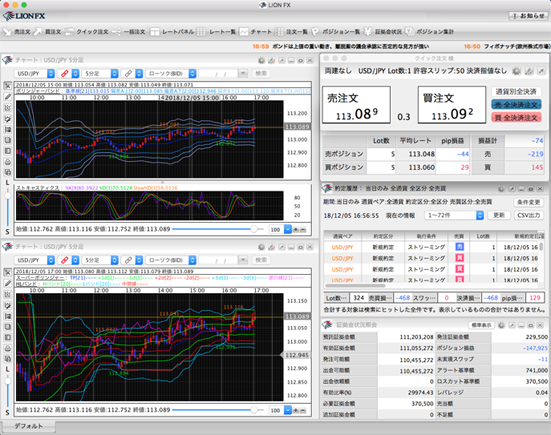Open the ポジション一覧 position list

[336, 32]
